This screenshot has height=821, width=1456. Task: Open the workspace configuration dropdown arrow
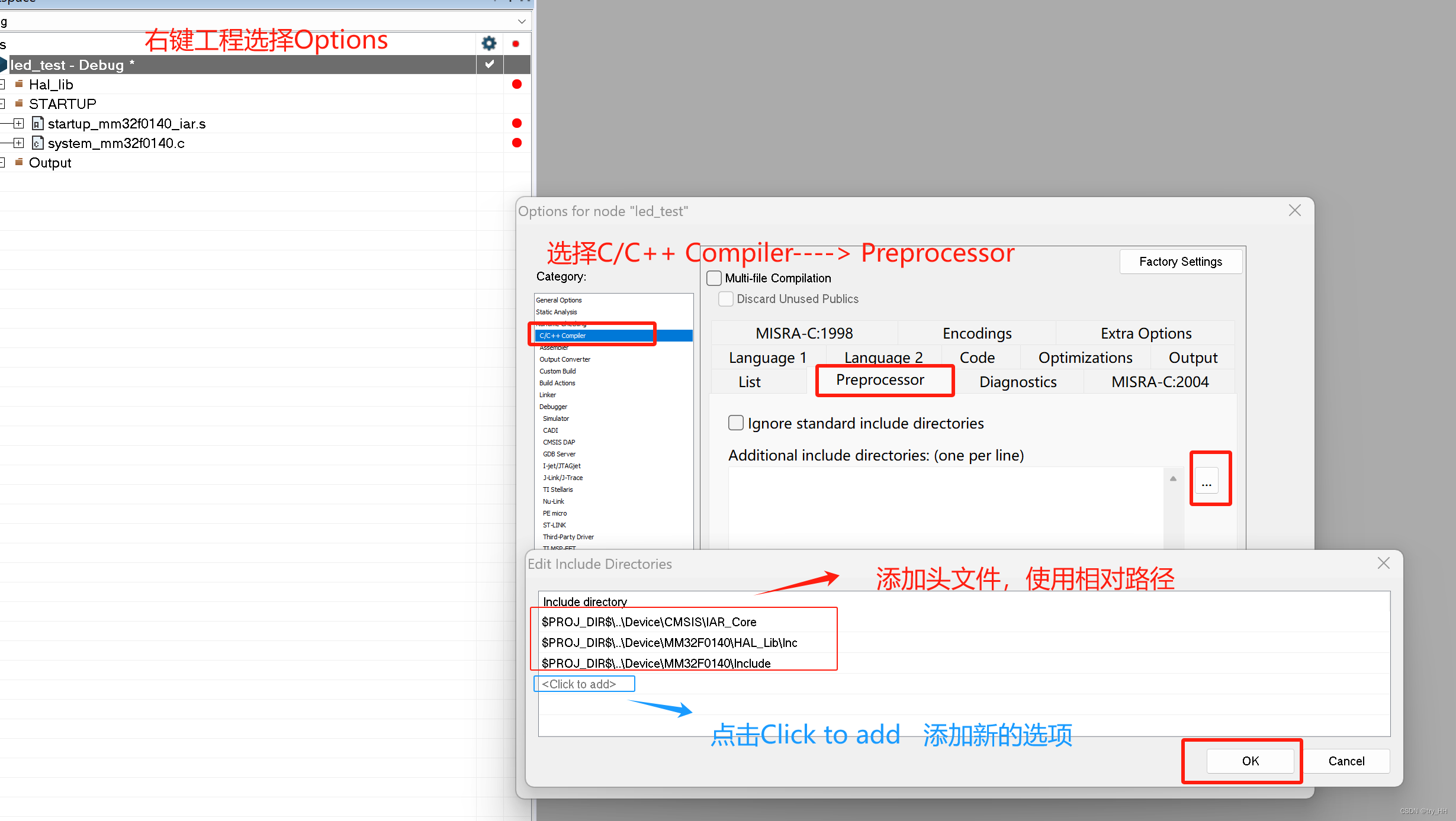[522, 21]
